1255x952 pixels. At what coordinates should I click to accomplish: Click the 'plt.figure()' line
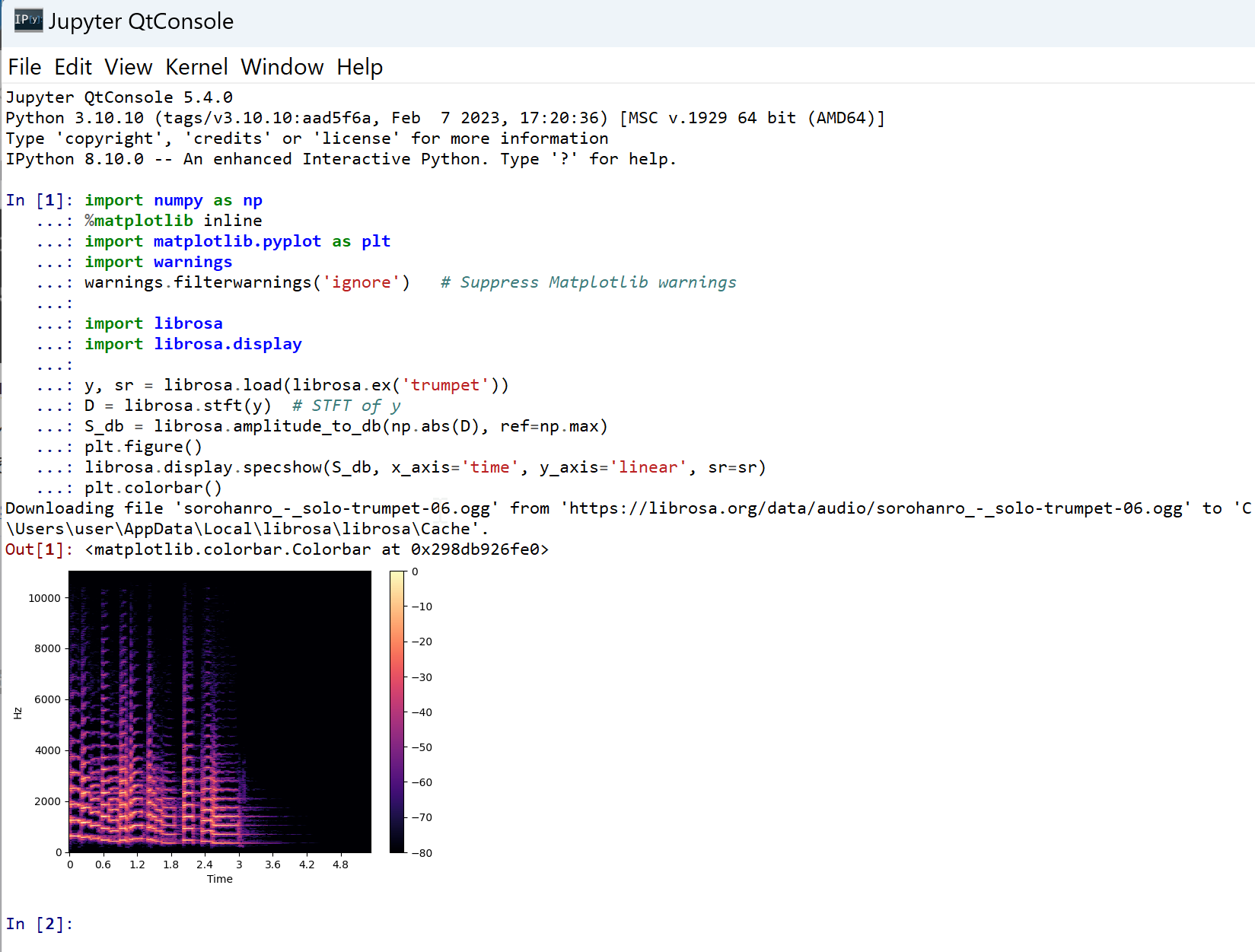tap(144, 447)
